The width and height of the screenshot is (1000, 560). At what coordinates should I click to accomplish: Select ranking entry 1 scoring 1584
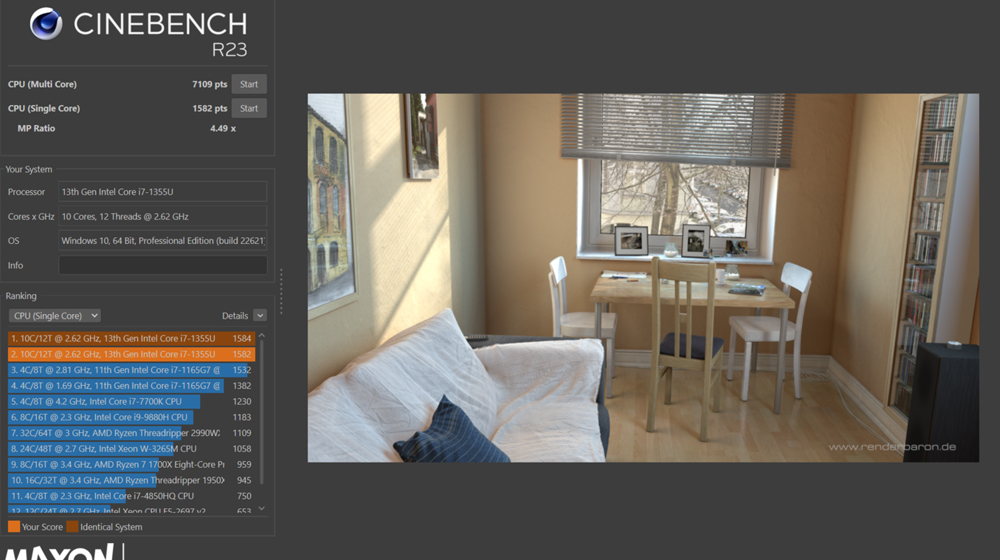click(x=131, y=339)
